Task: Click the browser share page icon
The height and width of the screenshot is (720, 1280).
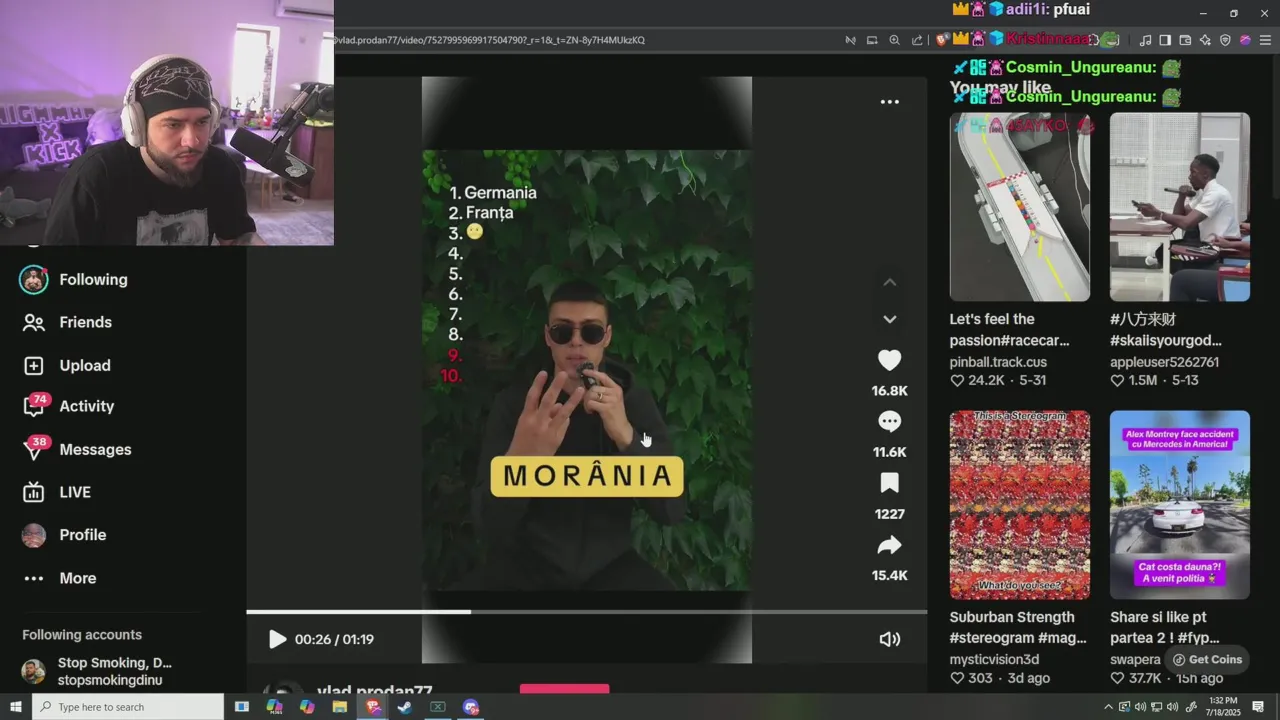Action: pyautogui.click(x=917, y=40)
